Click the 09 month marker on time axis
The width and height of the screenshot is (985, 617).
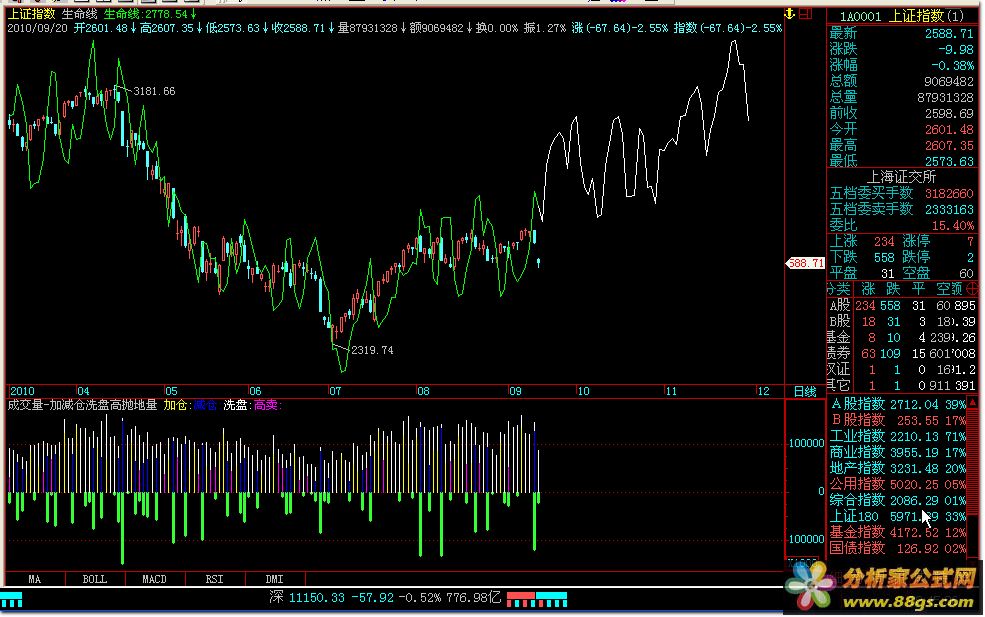point(515,391)
